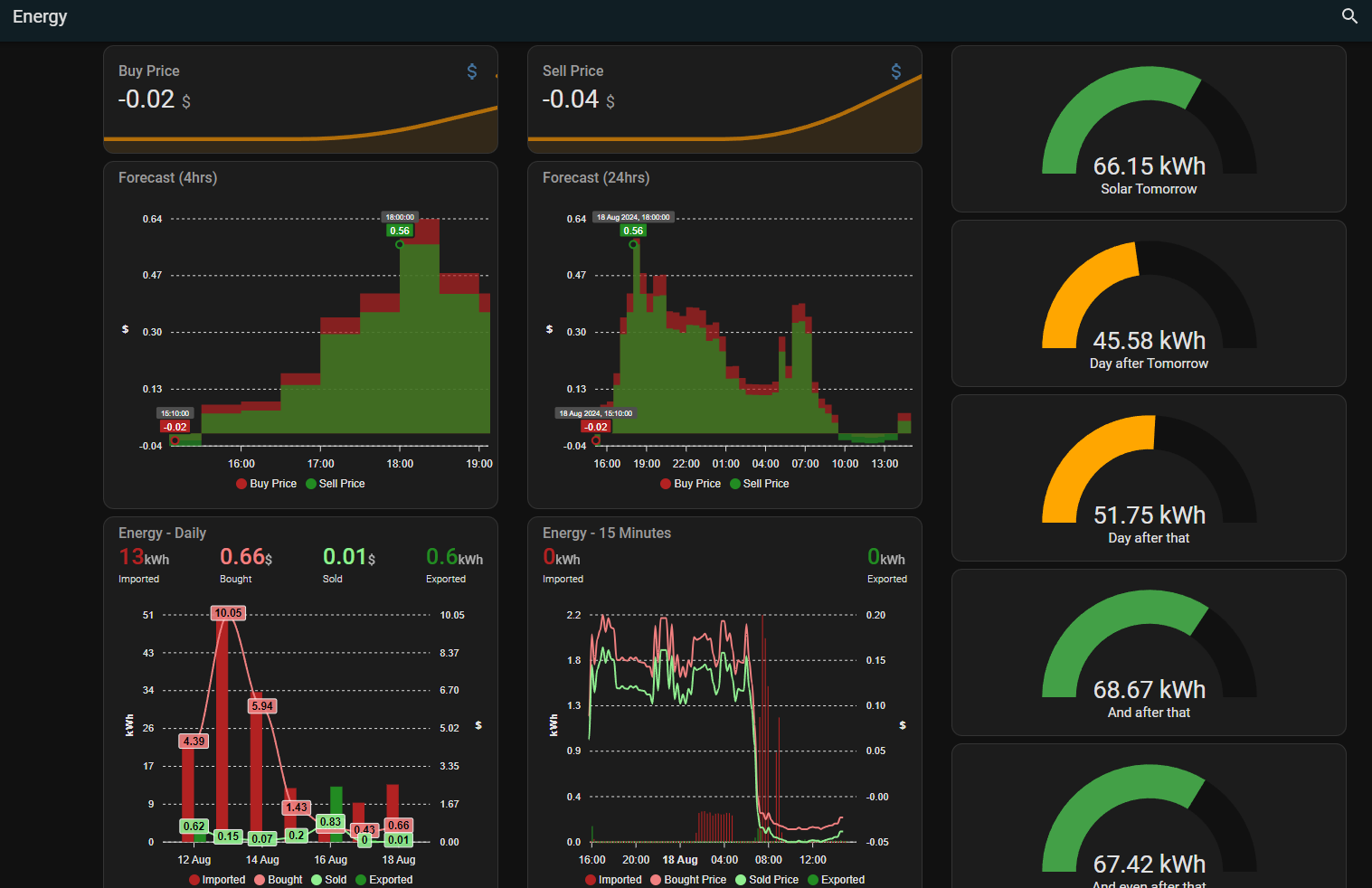
Task: Open the Buy Price sensor card
Action: coord(300,99)
